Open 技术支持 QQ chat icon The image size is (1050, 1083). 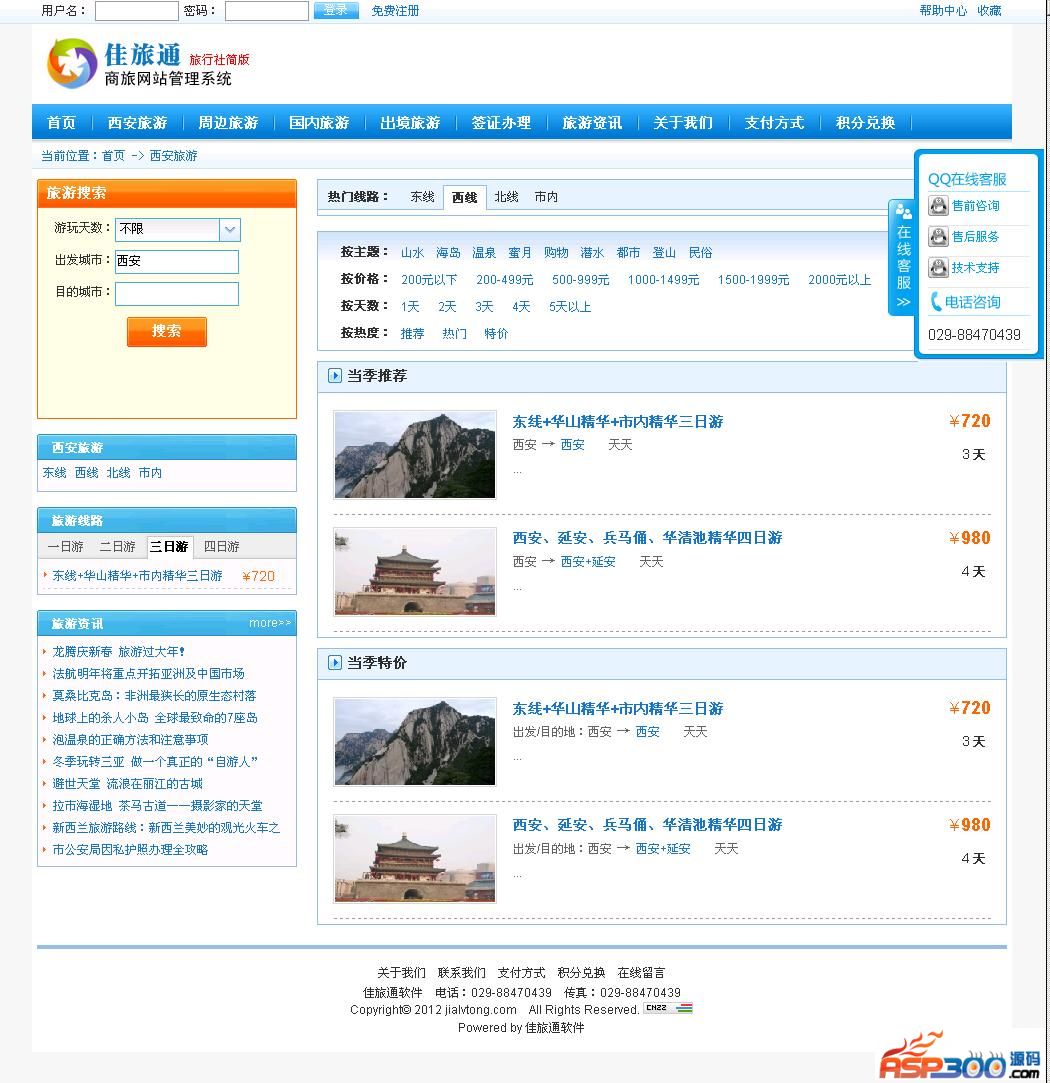click(x=937, y=267)
